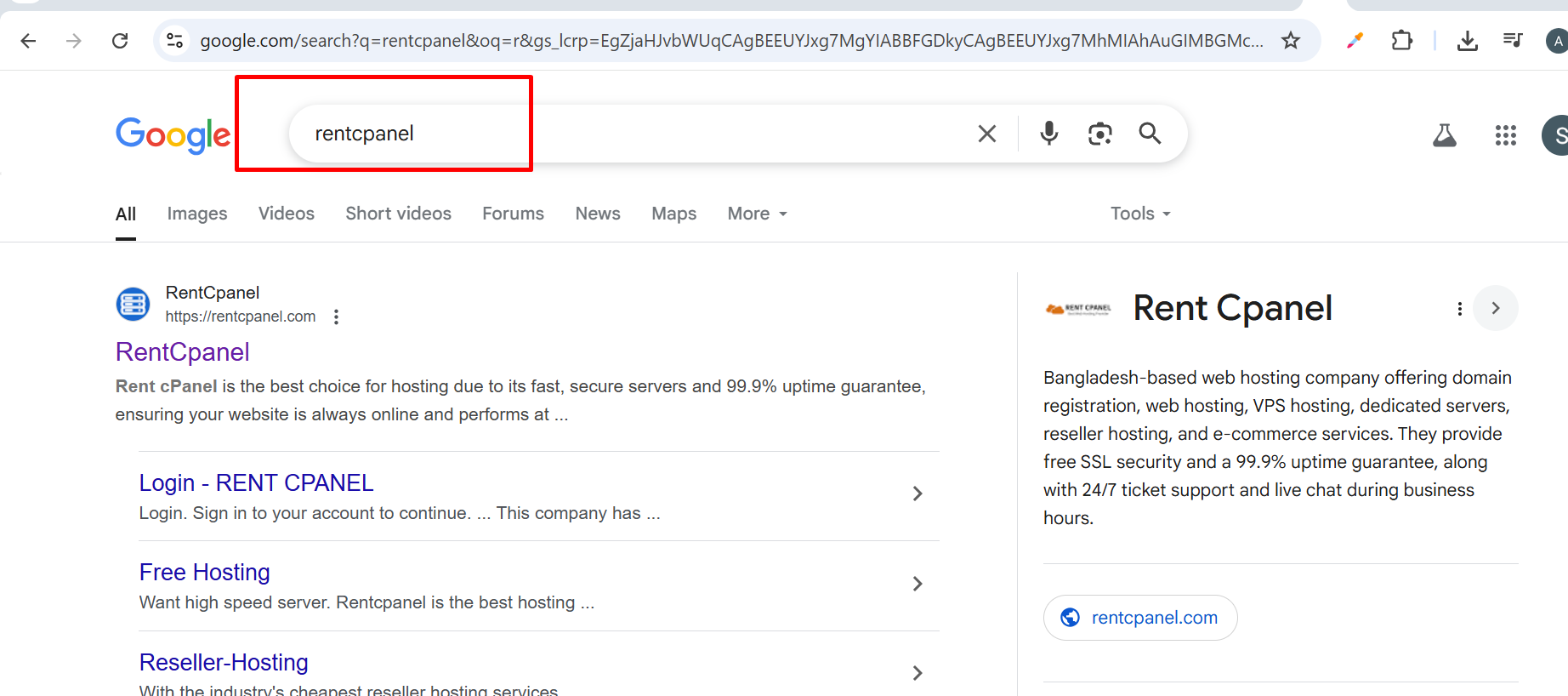Click the browser address bar URL
Image resolution: width=1568 pixels, height=696 pixels.
[x=731, y=41]
